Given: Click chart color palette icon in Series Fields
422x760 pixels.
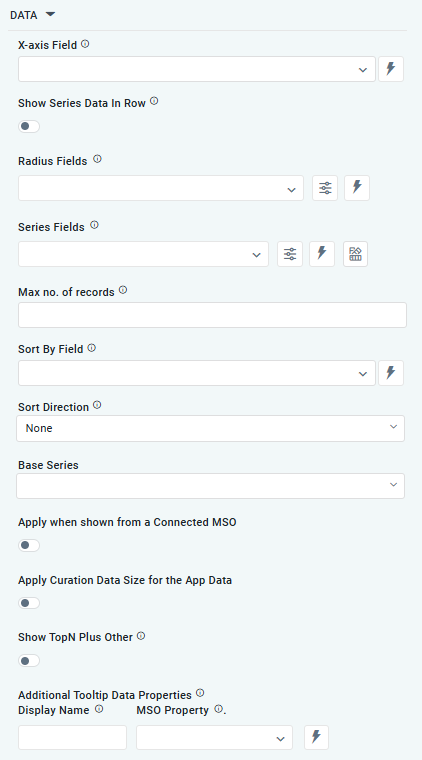Looking at the screenshot, I should [356, 254].
